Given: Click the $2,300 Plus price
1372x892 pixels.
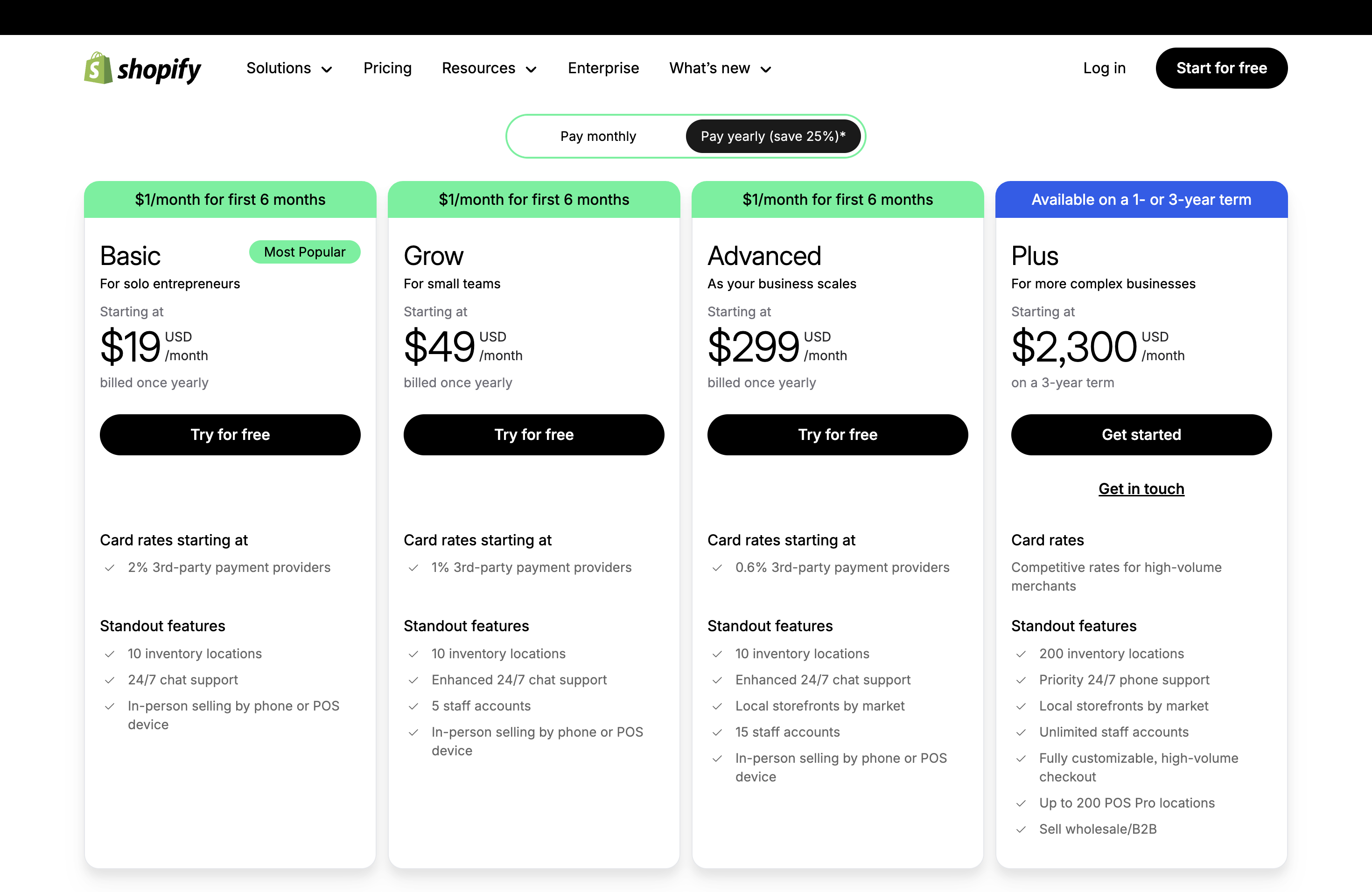Looking at the screenshot, I should 1074,346.
